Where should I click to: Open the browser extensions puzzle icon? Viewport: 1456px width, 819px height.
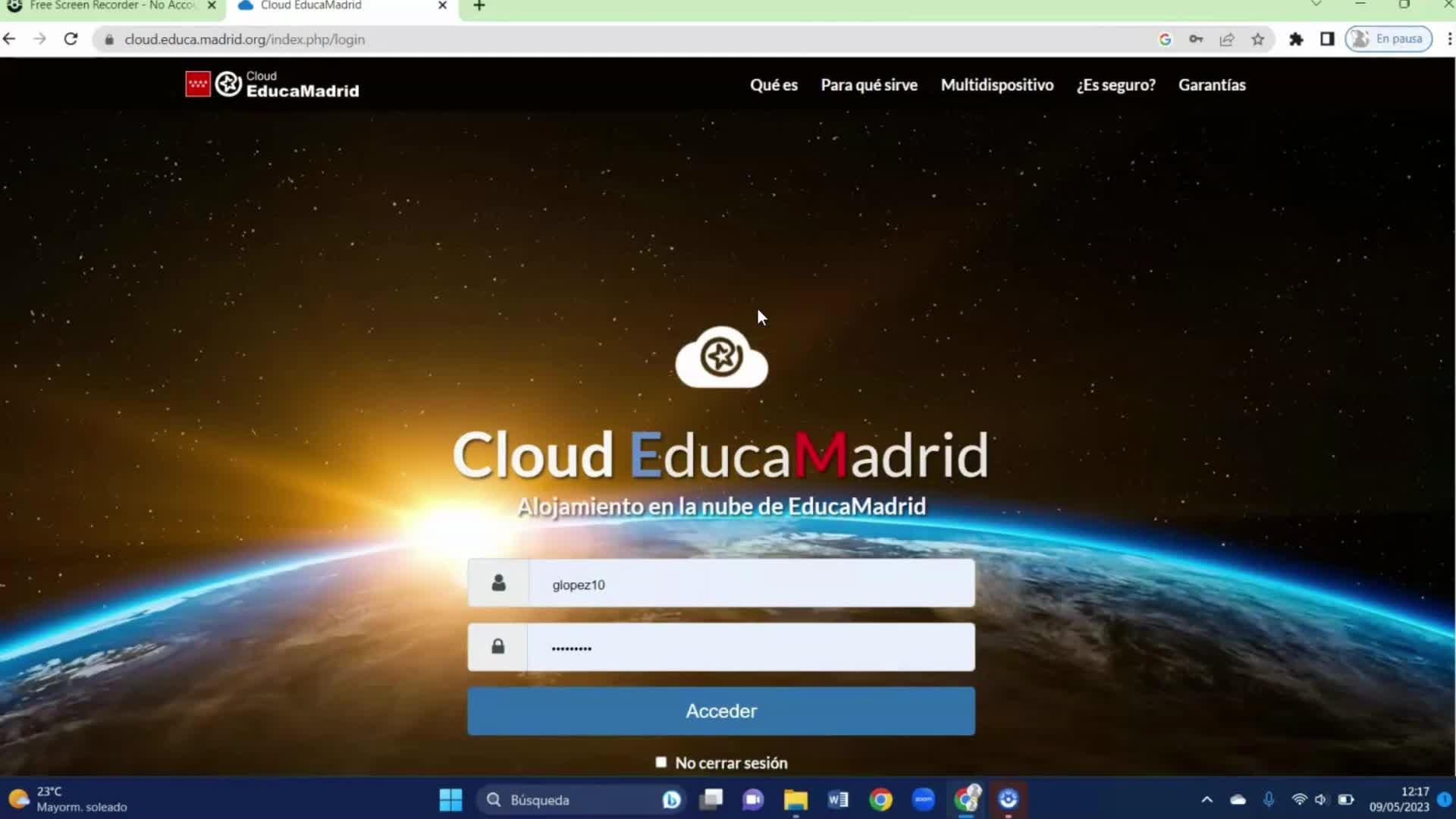(x=1296, y=39)
